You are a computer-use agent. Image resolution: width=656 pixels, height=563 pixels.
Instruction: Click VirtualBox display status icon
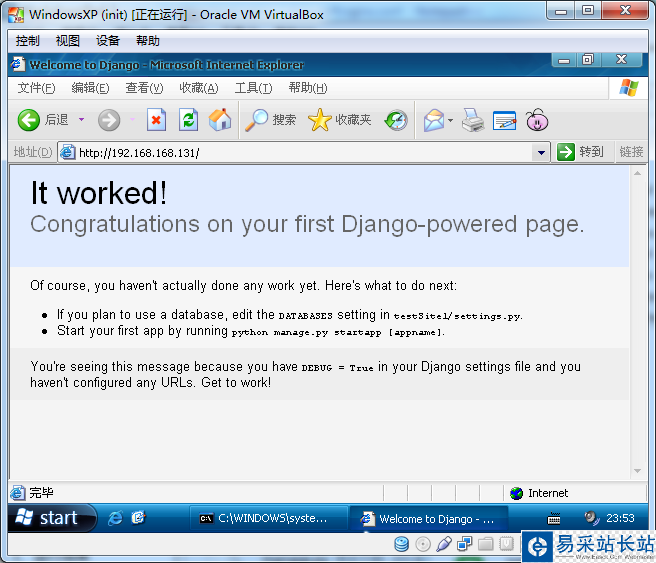tap(506, 544)
